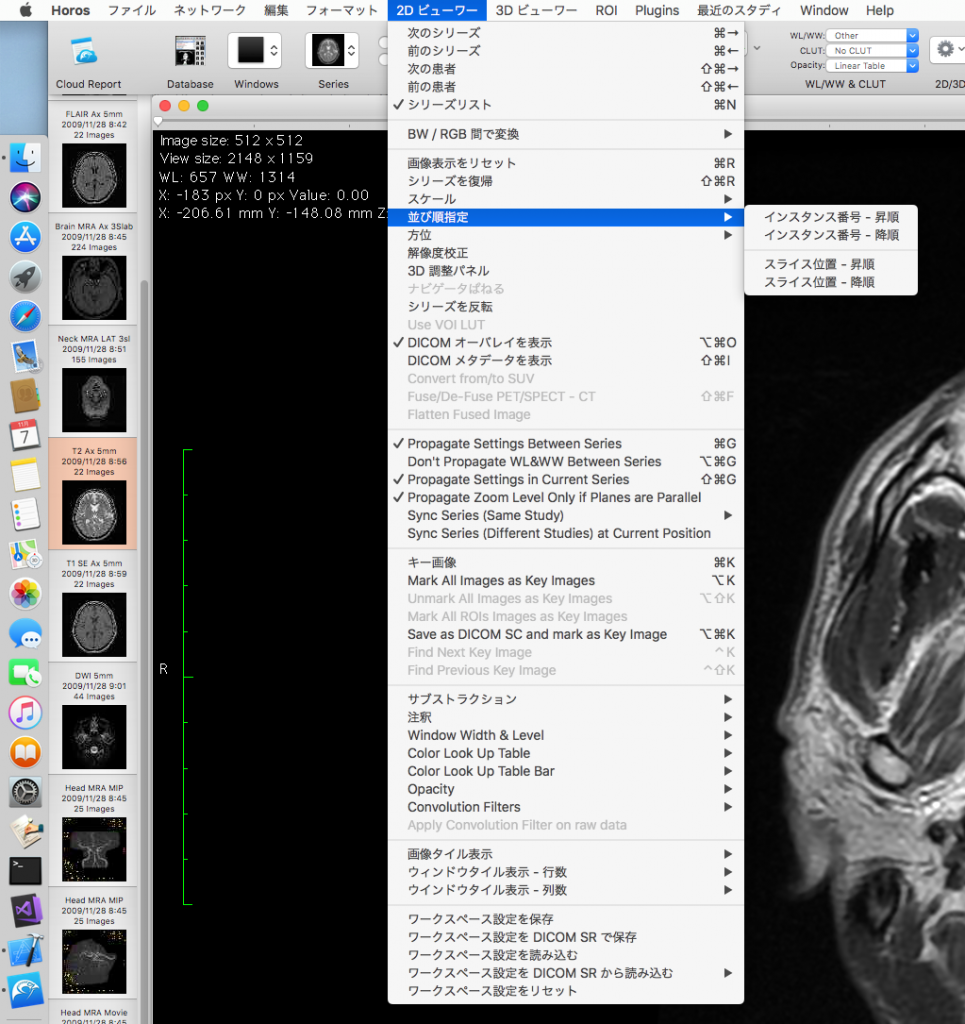Select 次のシリーズ menu item

(x=565, y=33)
